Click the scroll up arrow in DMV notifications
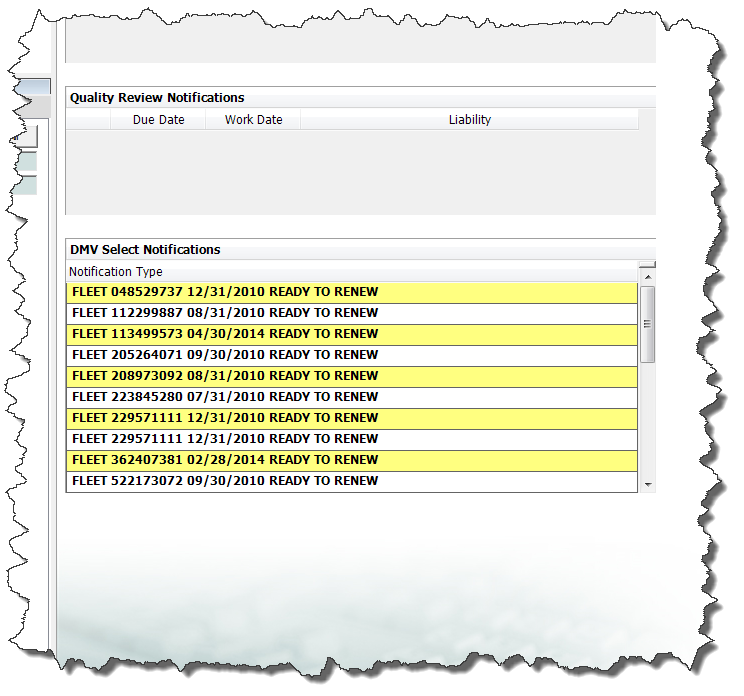 (x=647, y=276)
